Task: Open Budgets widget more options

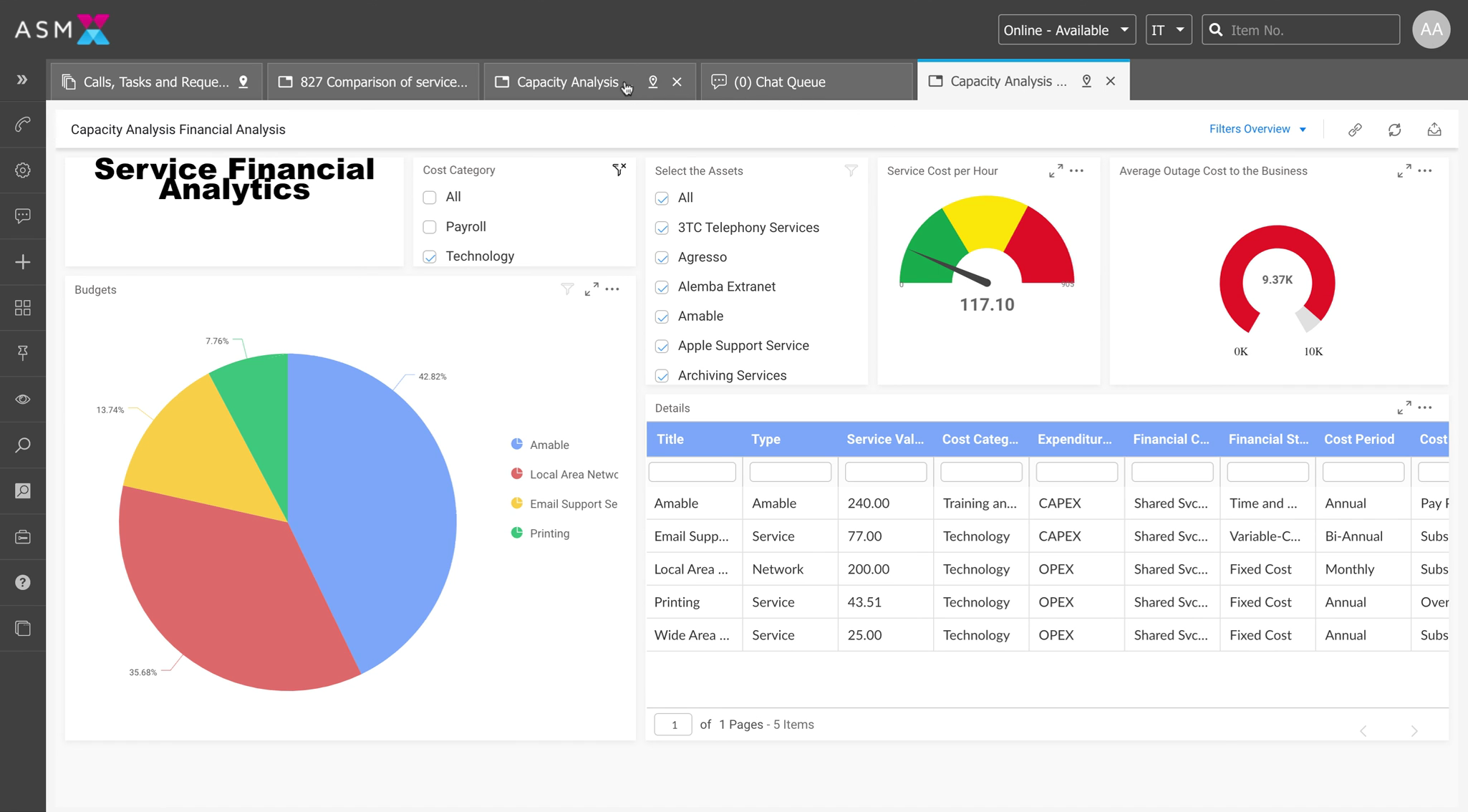Action: click(612, 289)
